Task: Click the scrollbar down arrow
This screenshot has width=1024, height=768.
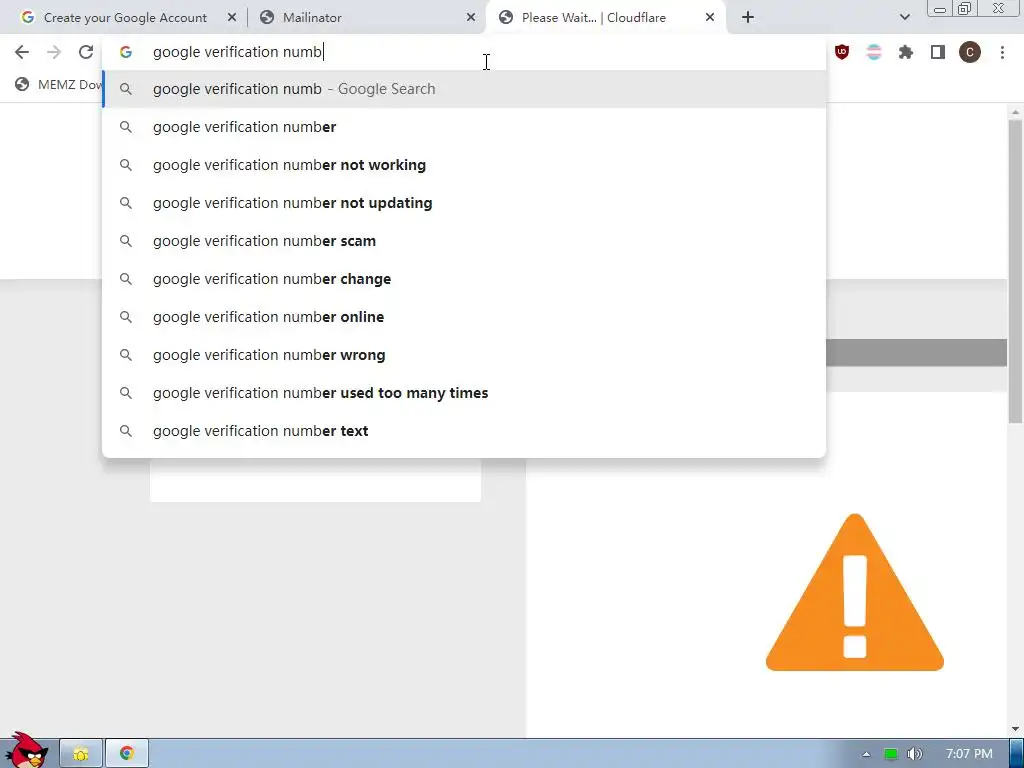Action: [1015, 729]
